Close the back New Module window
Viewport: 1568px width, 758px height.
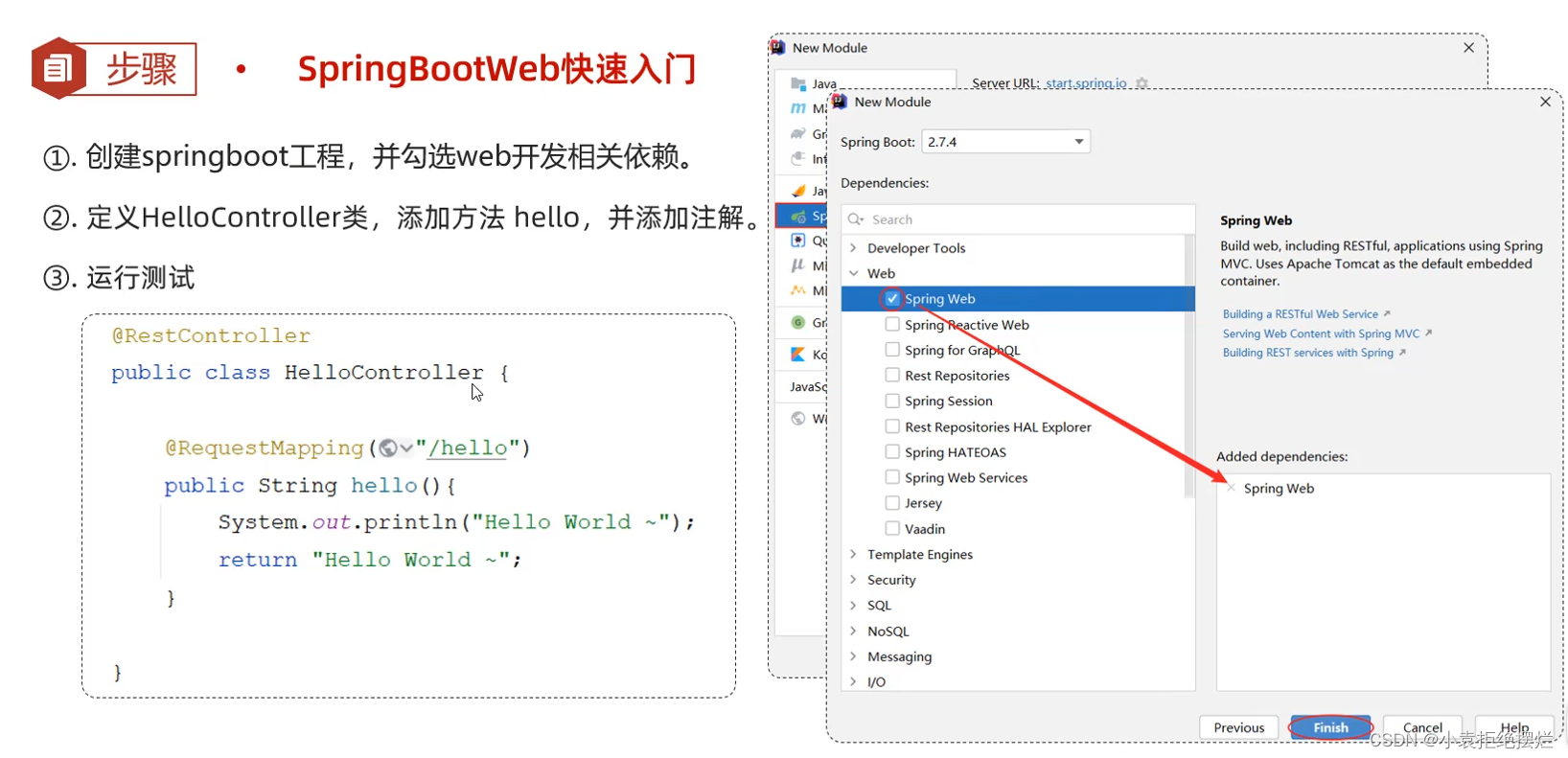pyautogui.click(x=1468, y=47)
